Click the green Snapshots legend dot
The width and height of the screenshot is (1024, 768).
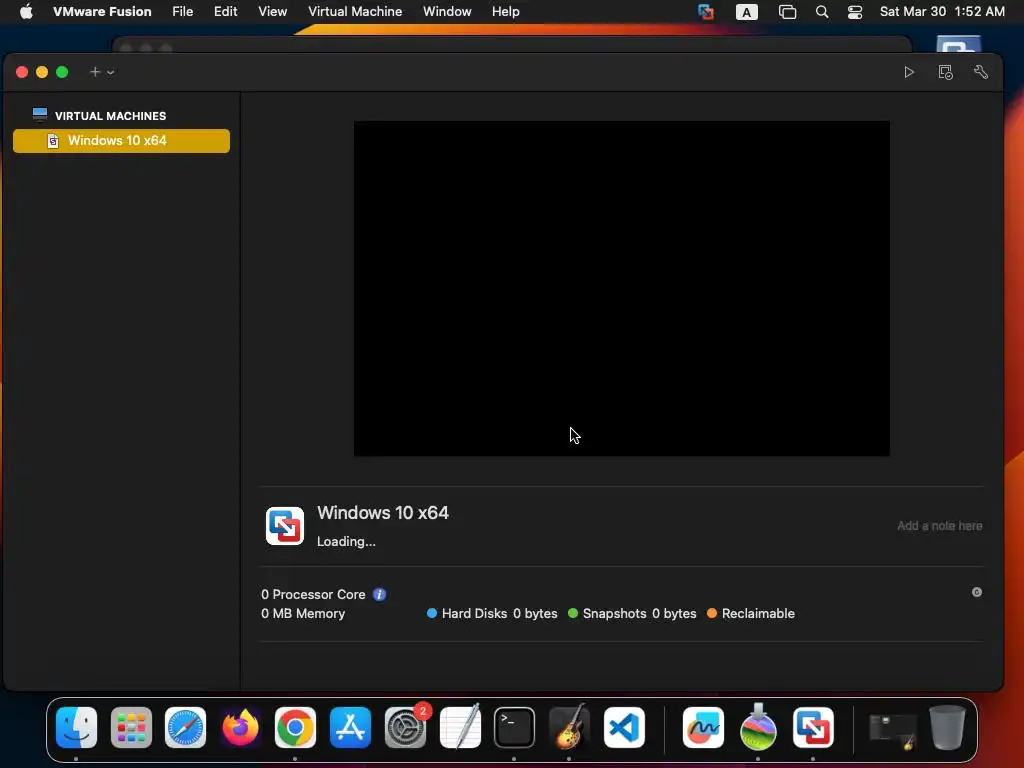(x=573, y=613)
